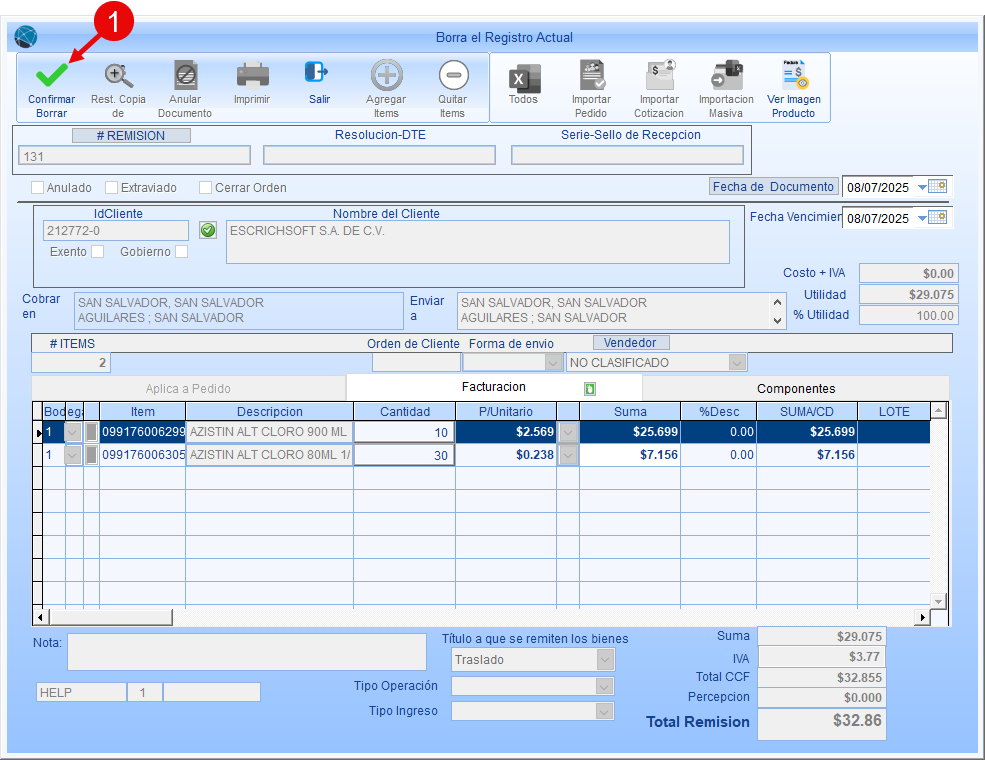Exit using the Salir icon
985x760 pixels.
coord(318,74)
